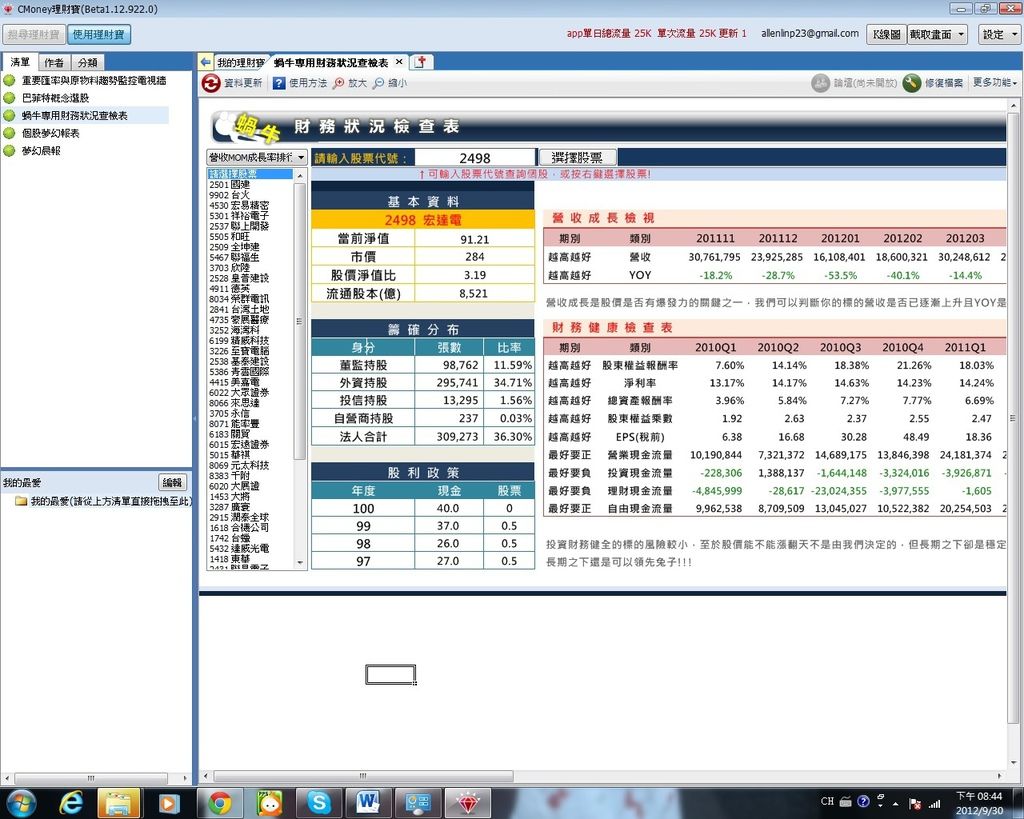Expand the 設定 dropdown

pyautogui.click(x=1014, y=34)
